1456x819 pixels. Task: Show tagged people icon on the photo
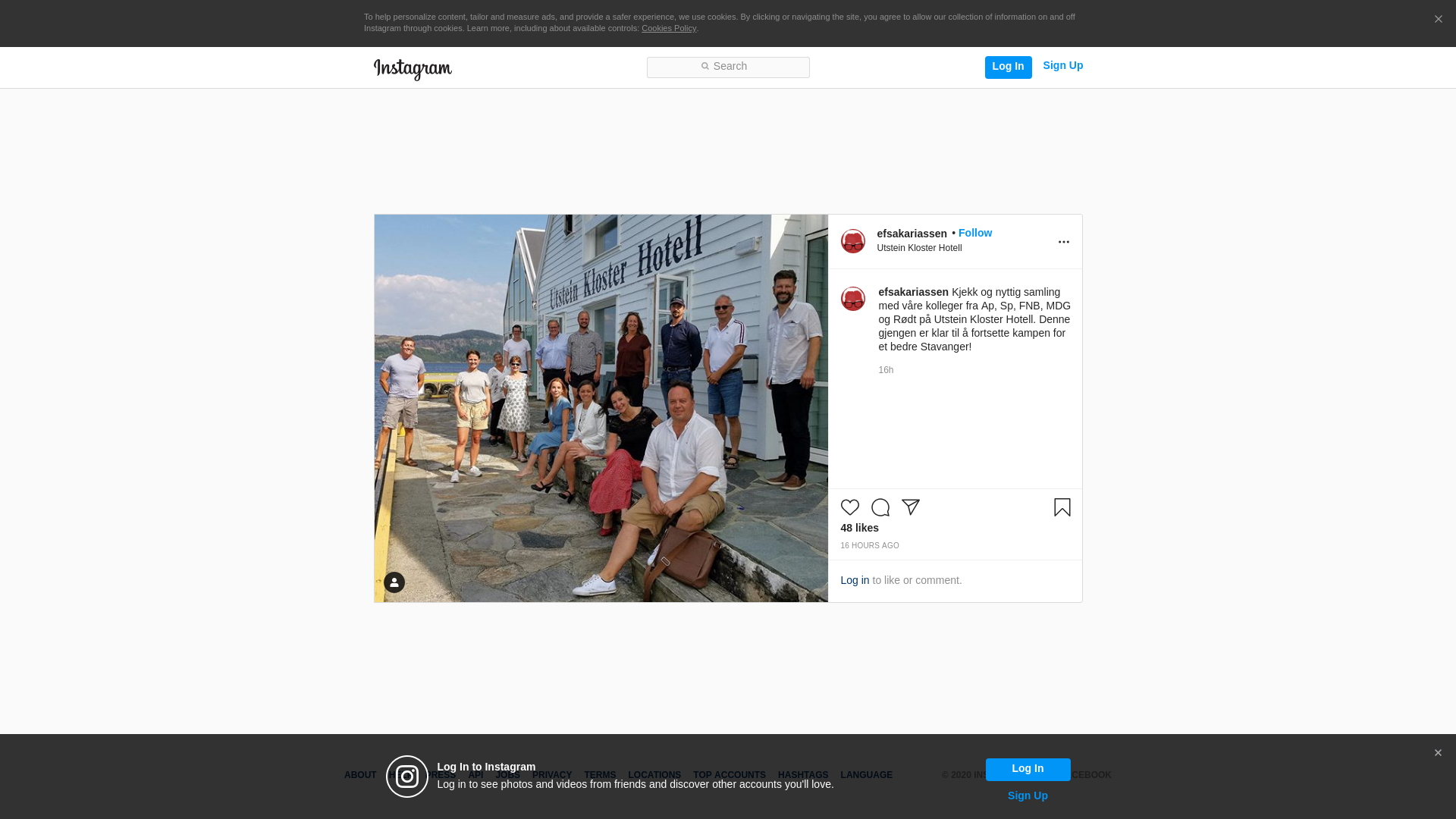pyautogui.click(x=394, y=582)
